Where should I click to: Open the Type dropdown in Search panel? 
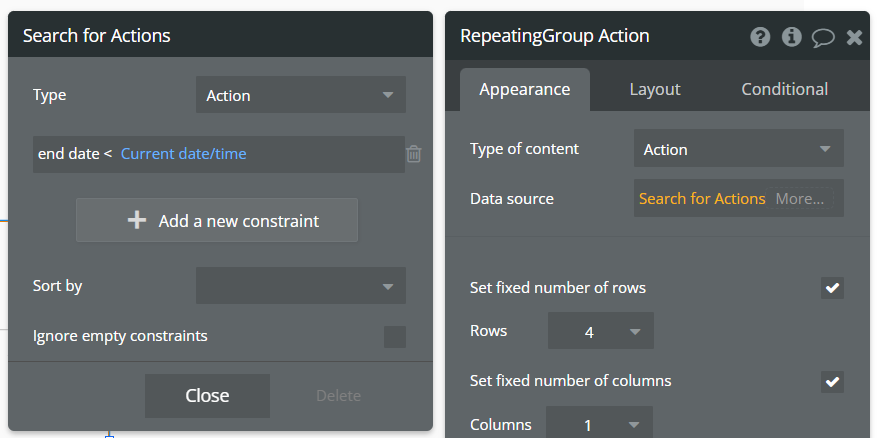[x=300, y=95]
